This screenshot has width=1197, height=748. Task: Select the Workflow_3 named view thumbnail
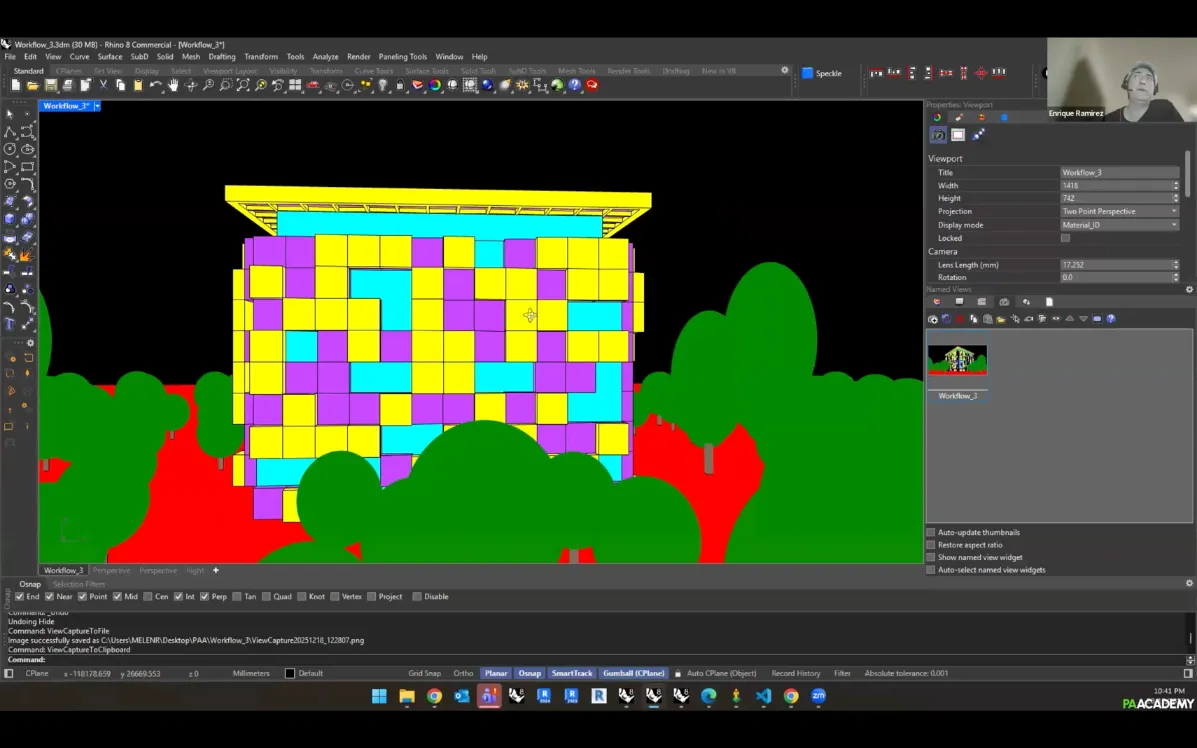click(957, 361)
